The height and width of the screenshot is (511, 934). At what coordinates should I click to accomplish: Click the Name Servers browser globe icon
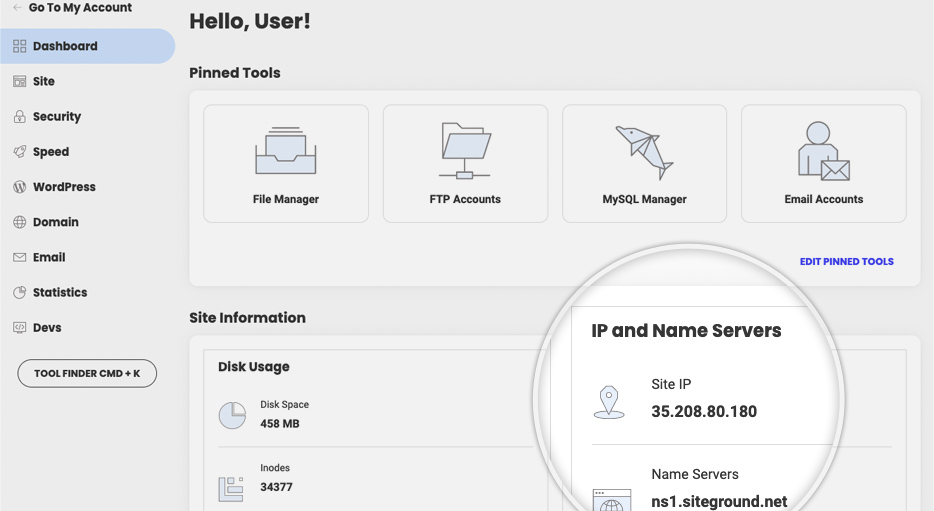click(x=612, y=500)
